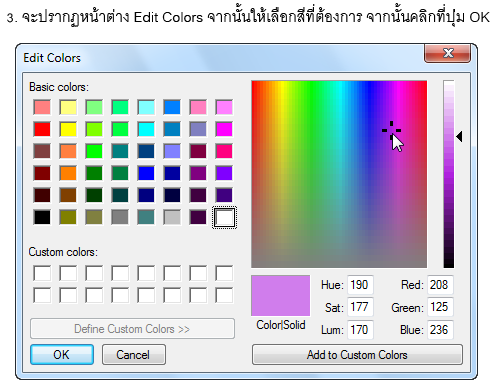The image size is (490, 380).
Task: Select the teal swatch right of bright green
Action: point(120,151)
